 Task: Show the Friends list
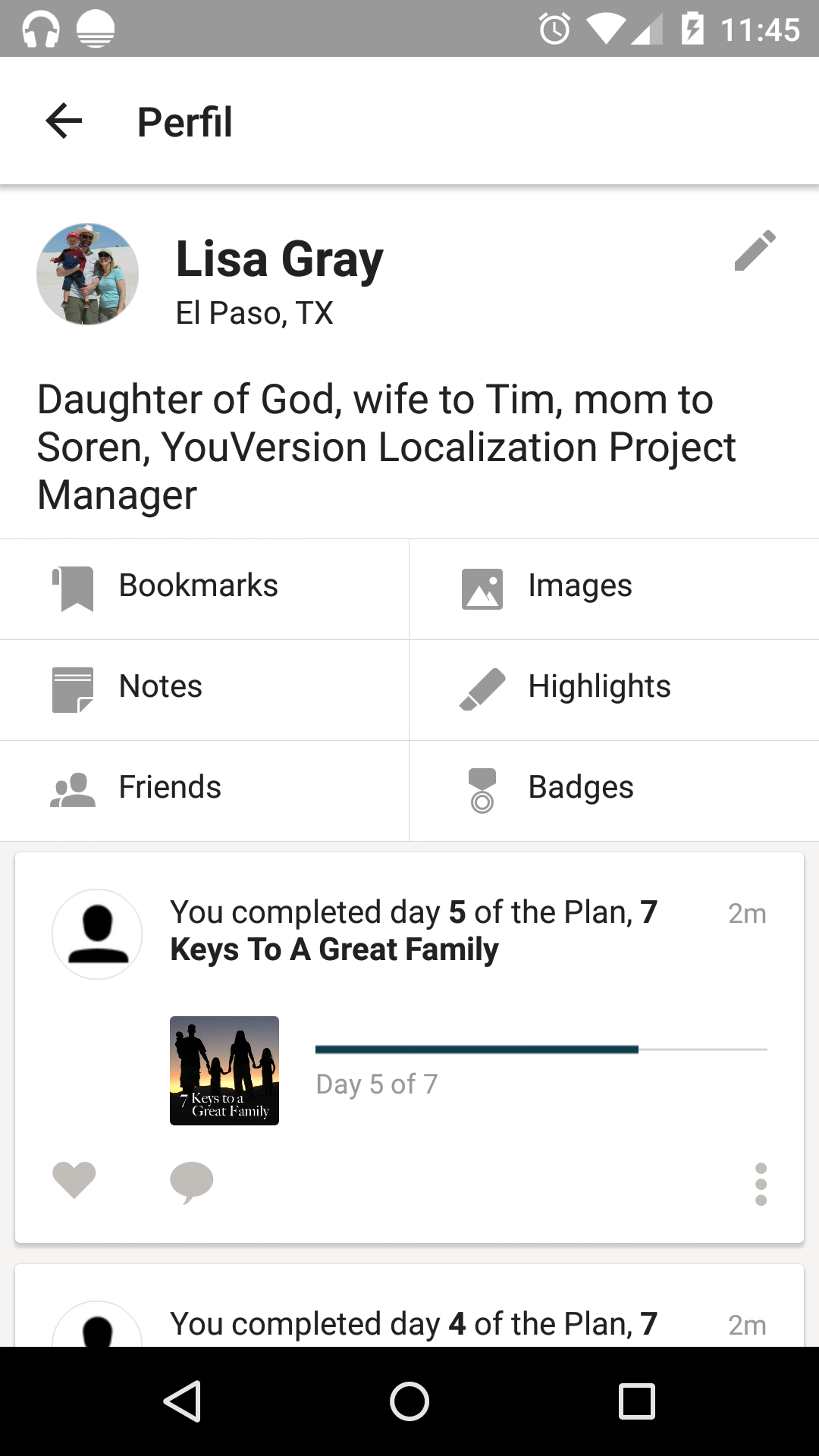pos(170,788)
